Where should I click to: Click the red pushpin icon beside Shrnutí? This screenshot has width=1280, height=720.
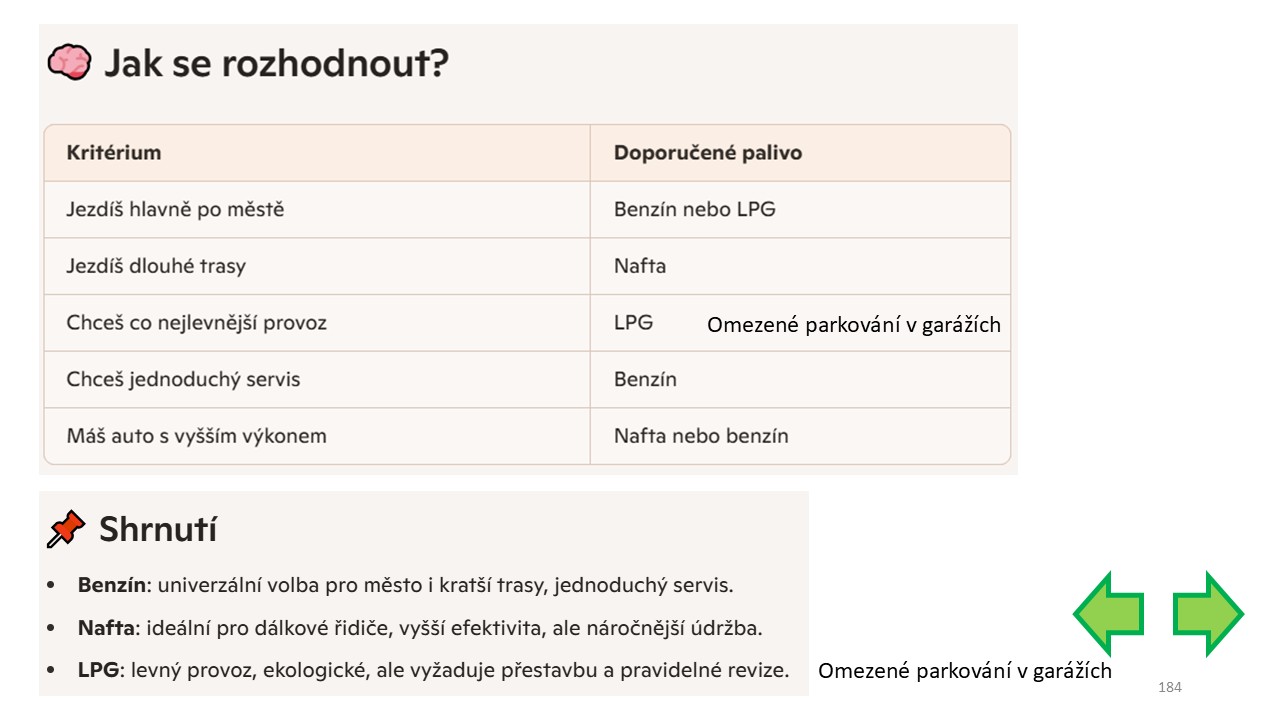67,529
